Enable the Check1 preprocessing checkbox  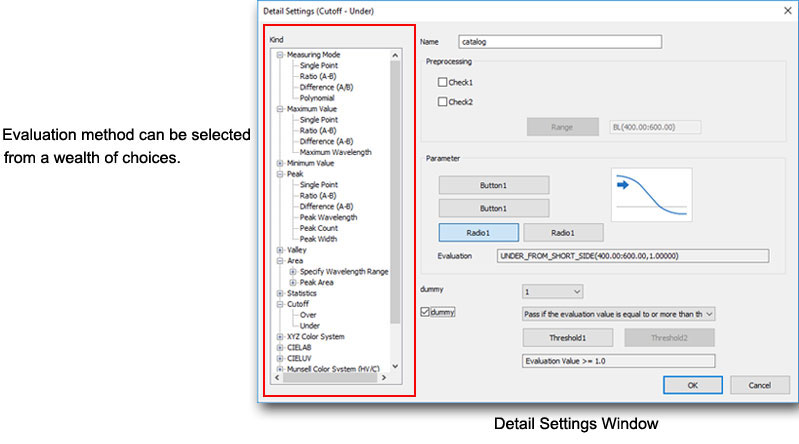442,82
